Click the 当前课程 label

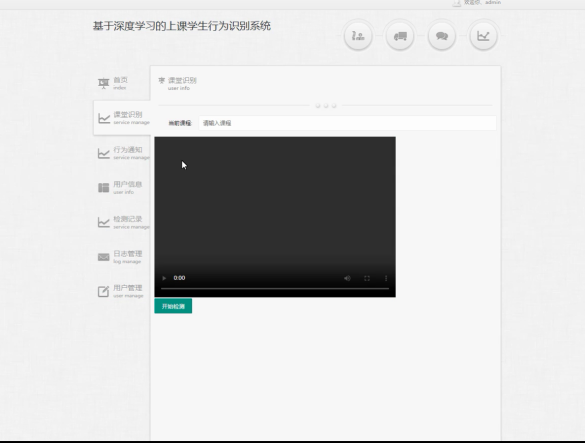coord(180,123)
